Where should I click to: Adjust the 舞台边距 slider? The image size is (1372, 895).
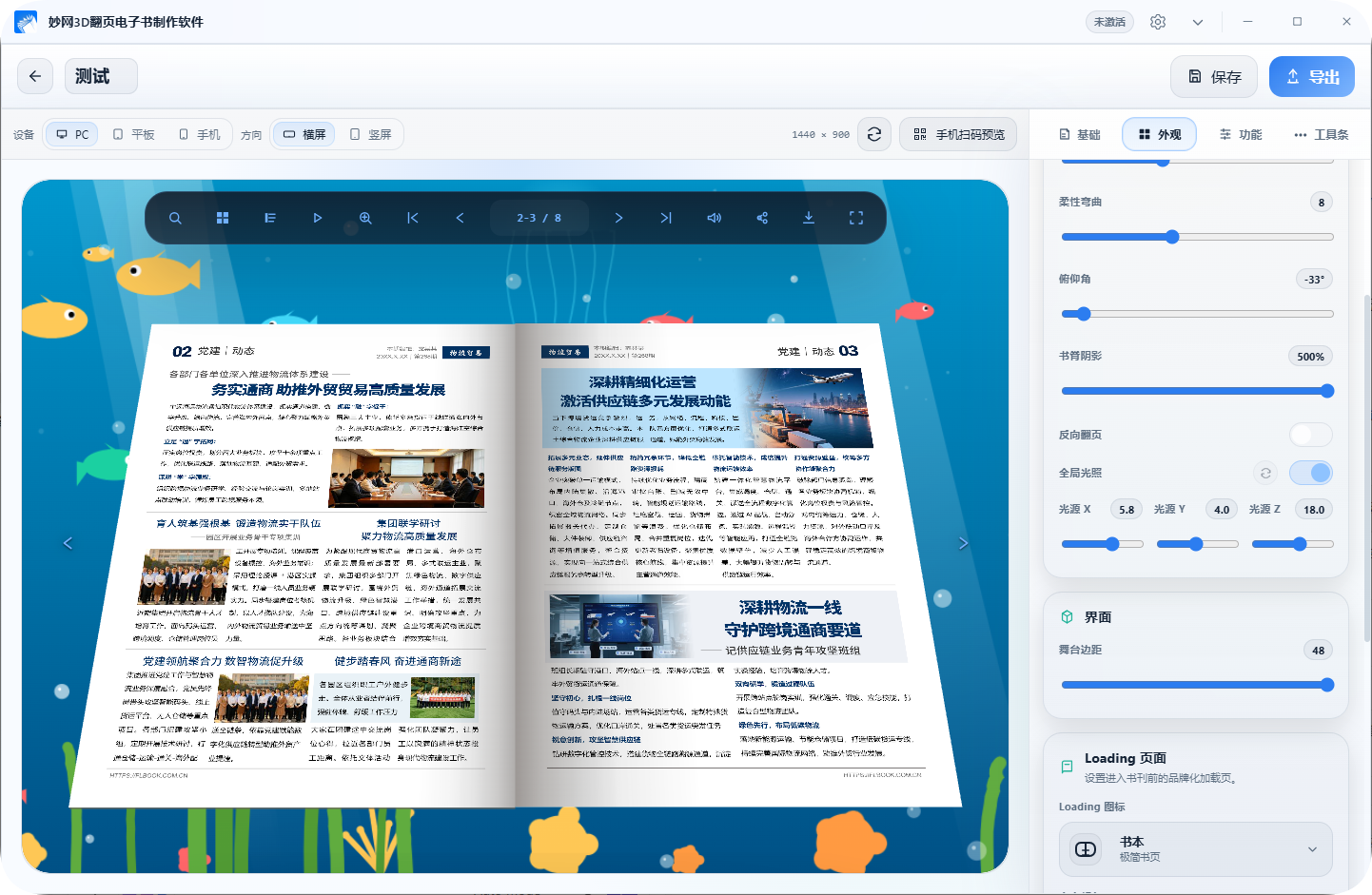pos(1197,685)
